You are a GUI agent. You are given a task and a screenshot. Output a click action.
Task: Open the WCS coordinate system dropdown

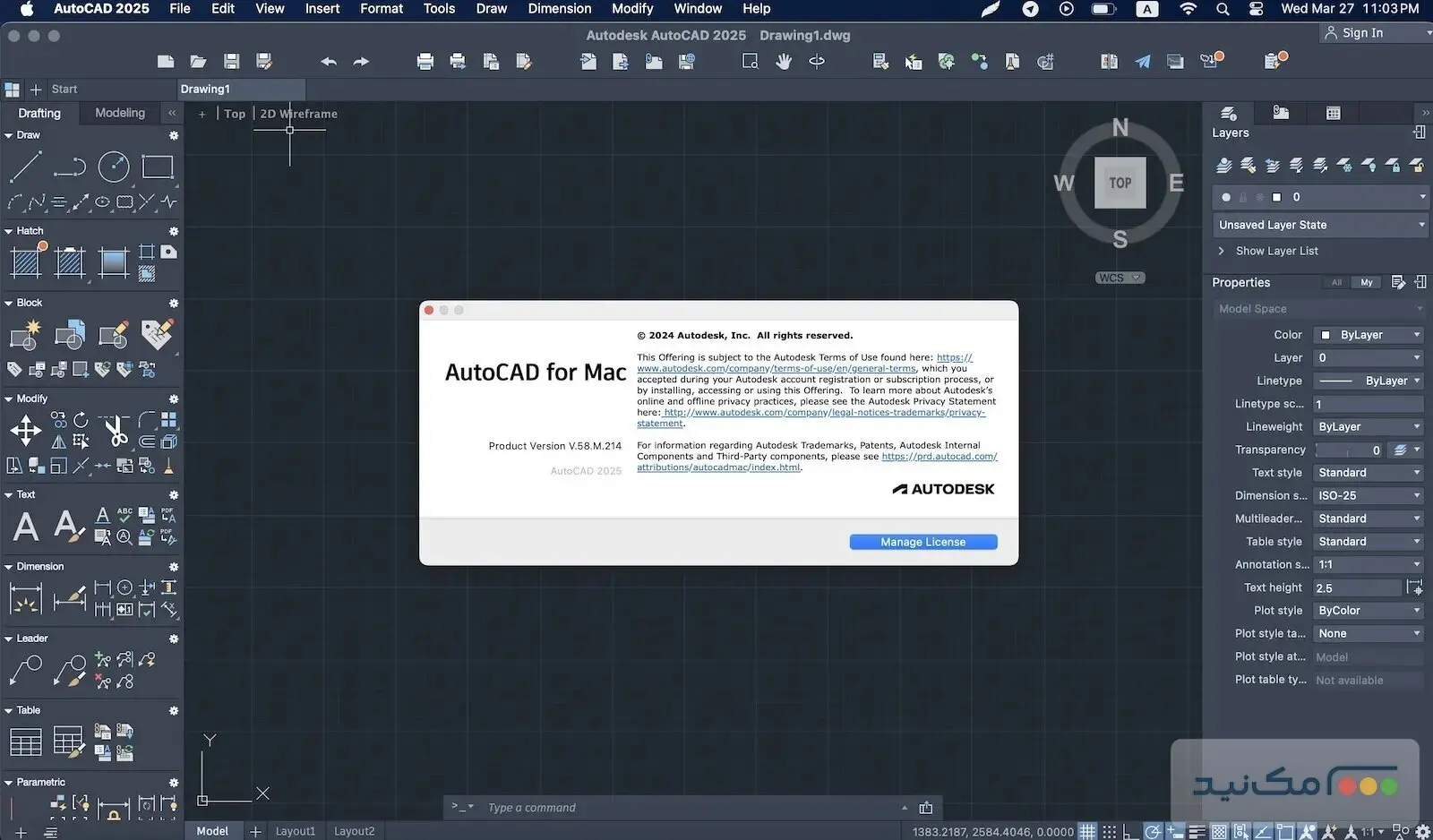pyautogui.click(x=1119, y=278)
